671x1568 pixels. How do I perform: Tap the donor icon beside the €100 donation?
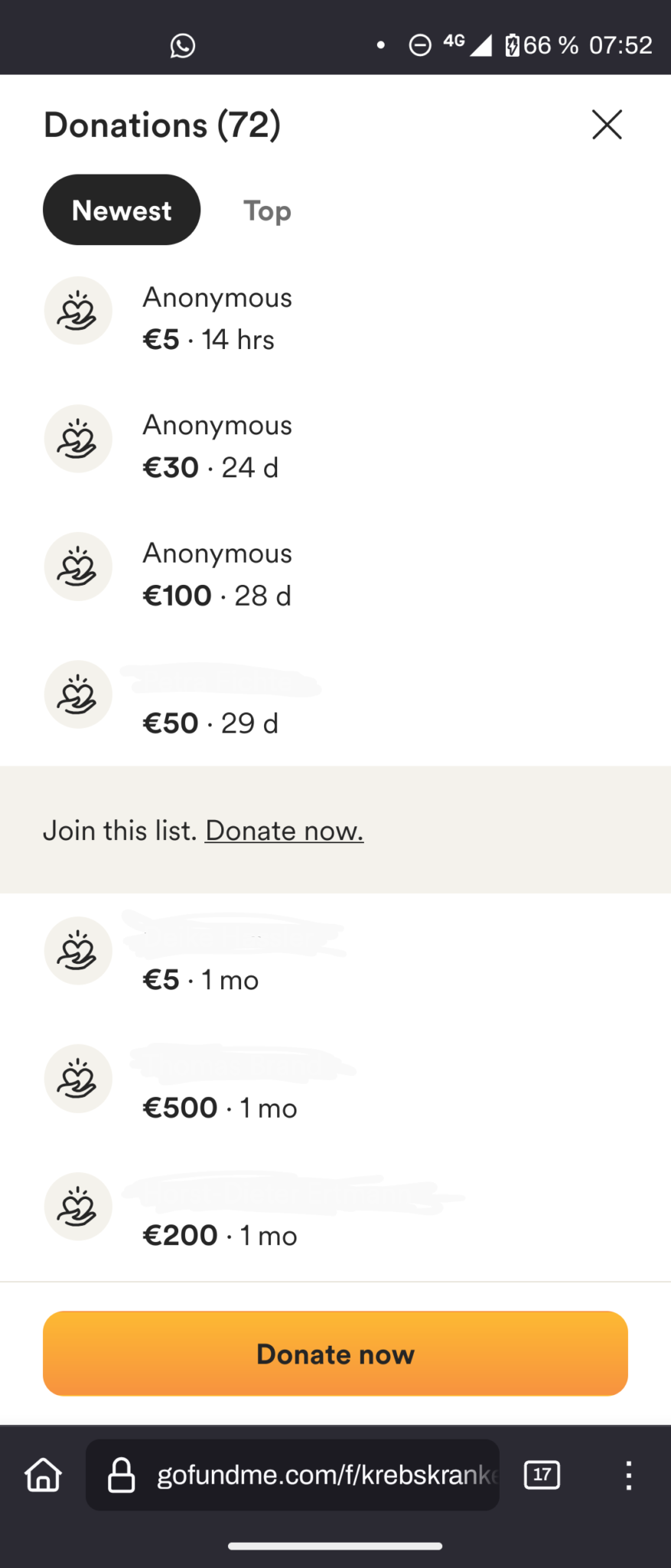(x=78, y=567)
